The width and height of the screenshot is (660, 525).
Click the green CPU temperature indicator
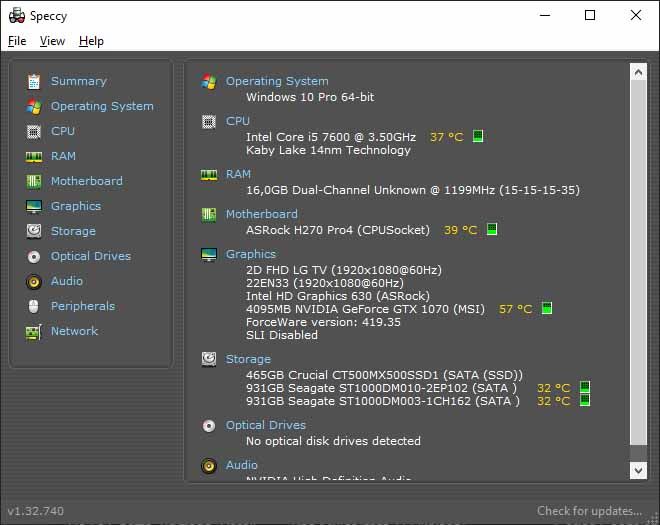tap(478, 136)
